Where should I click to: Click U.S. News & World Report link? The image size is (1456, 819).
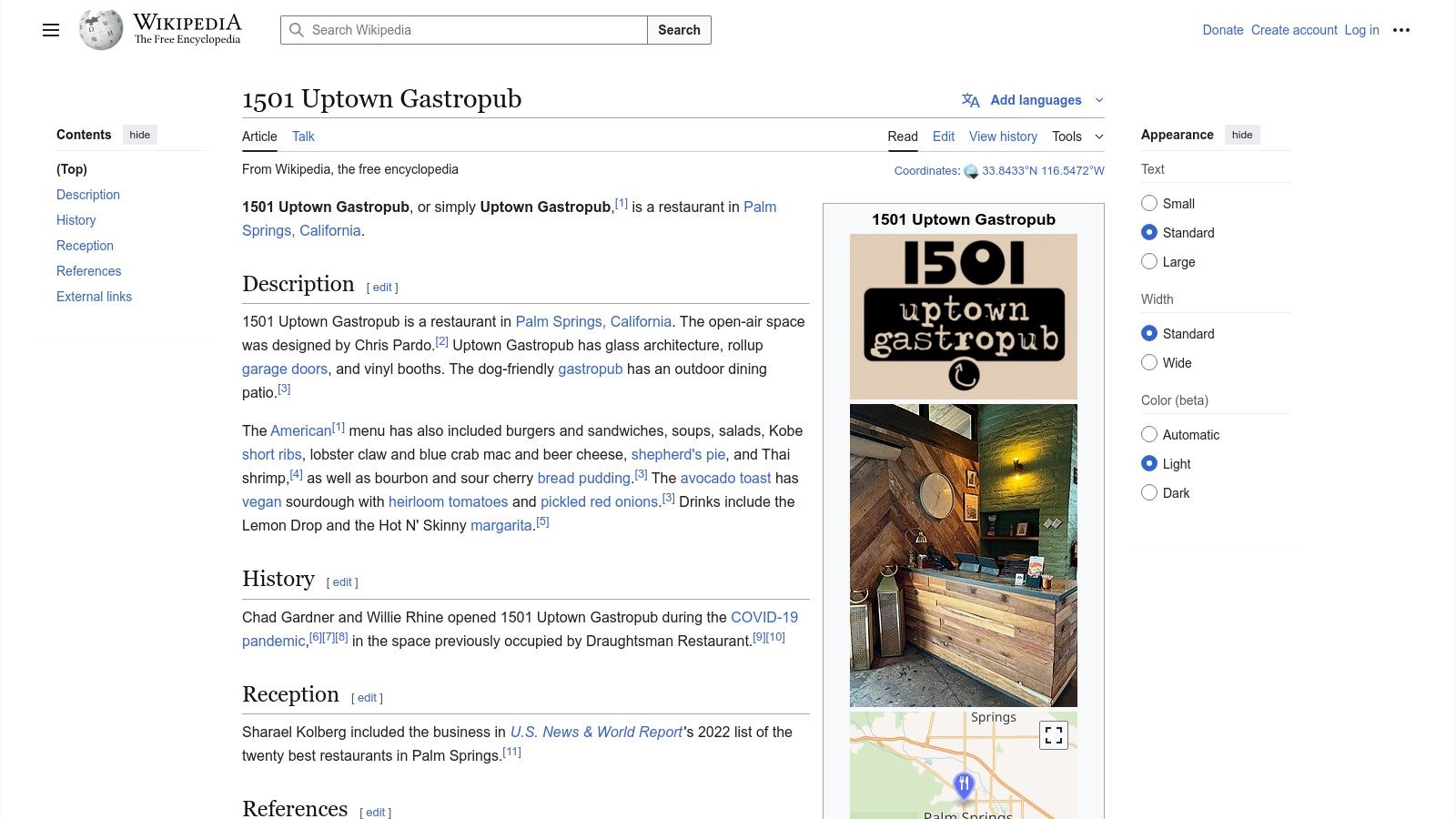tap(596, 732)
